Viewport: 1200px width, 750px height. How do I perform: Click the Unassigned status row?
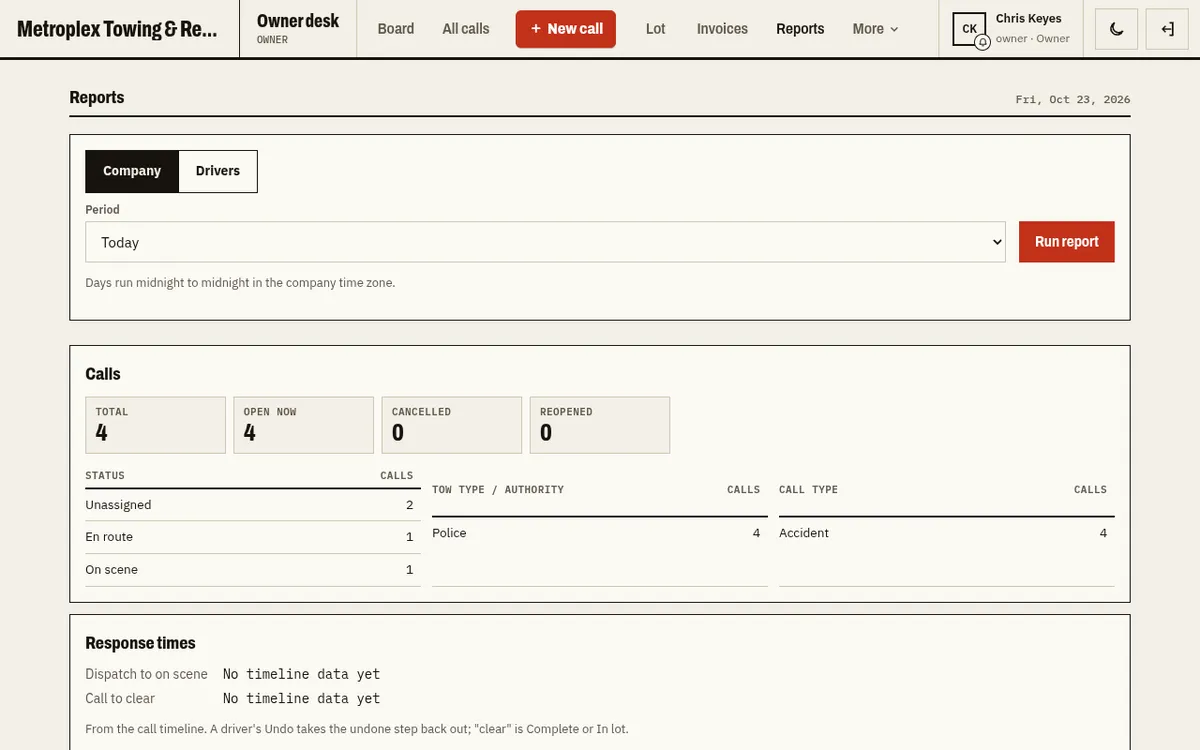pos(253,505)
